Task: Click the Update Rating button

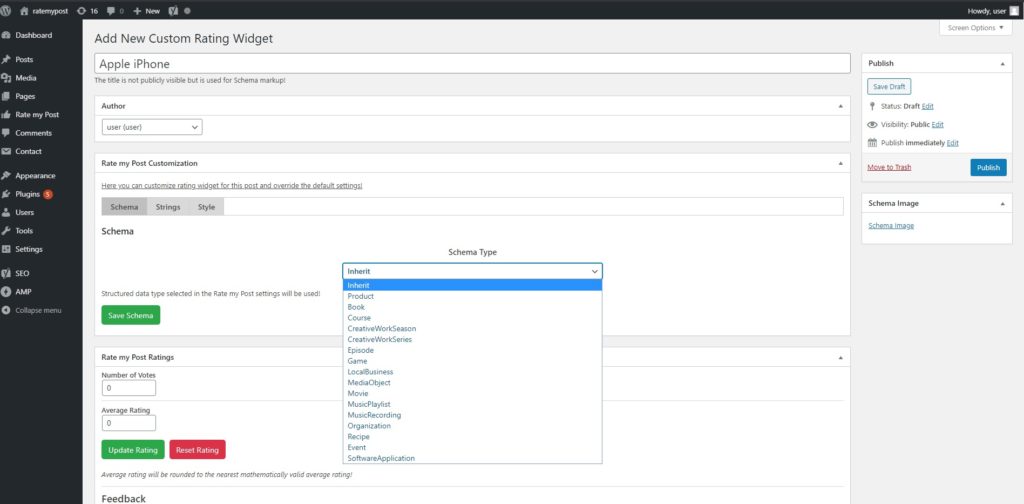Action: (x=133, y=450)
